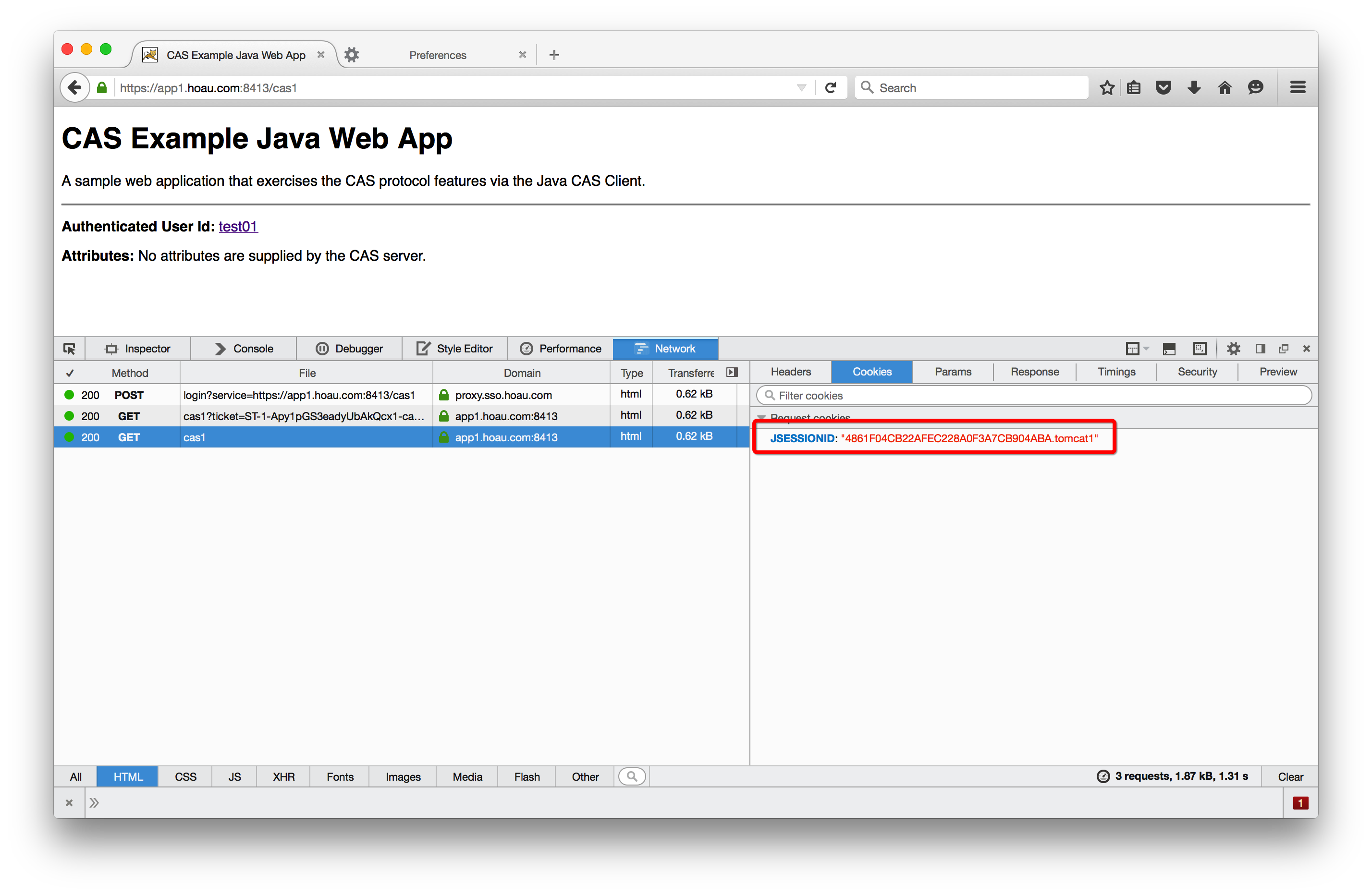The width and height of the screenshot is (1372, 895).
Task: Toggle the Media request filter
Action: pos(467,776)
